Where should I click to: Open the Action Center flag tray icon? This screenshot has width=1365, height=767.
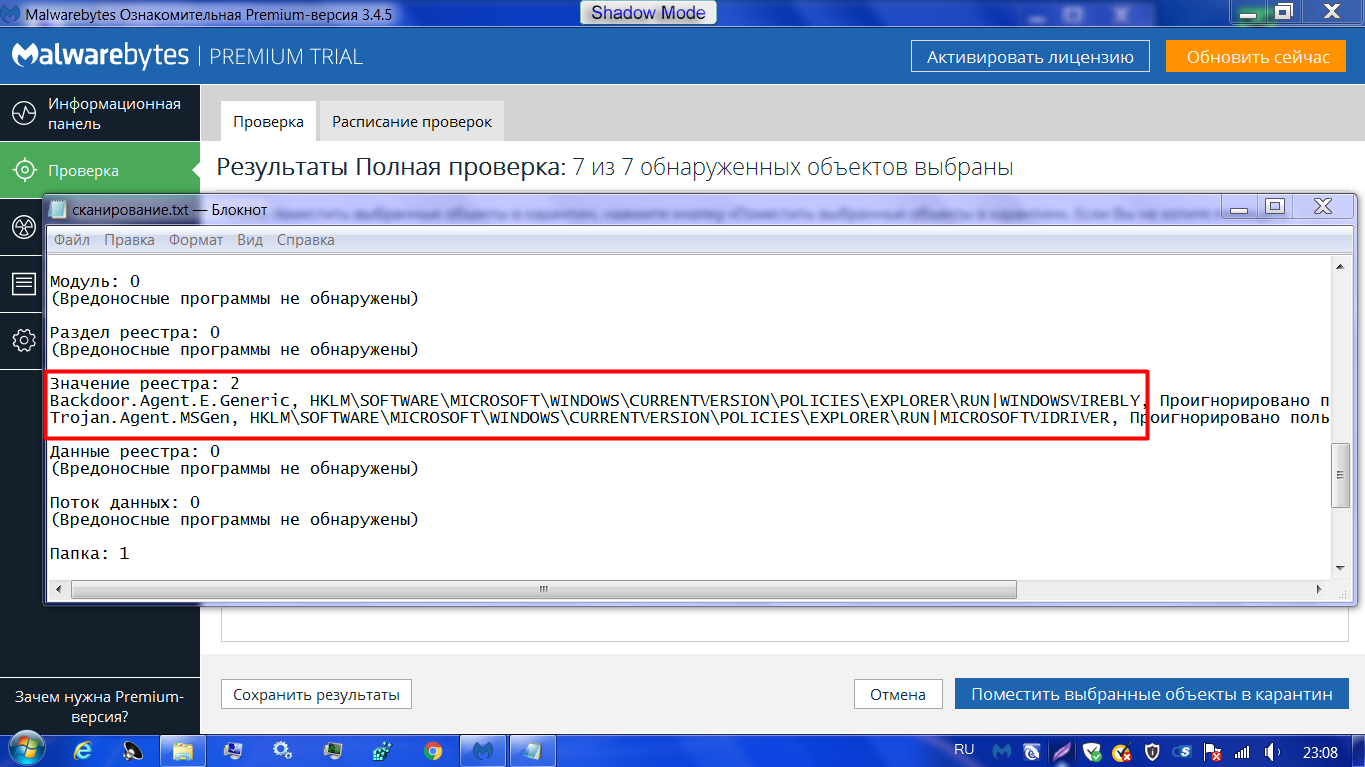(1214, 751)
